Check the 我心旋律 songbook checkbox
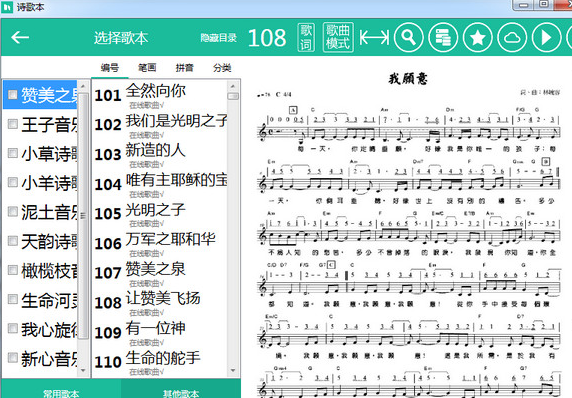 (13, 329)
